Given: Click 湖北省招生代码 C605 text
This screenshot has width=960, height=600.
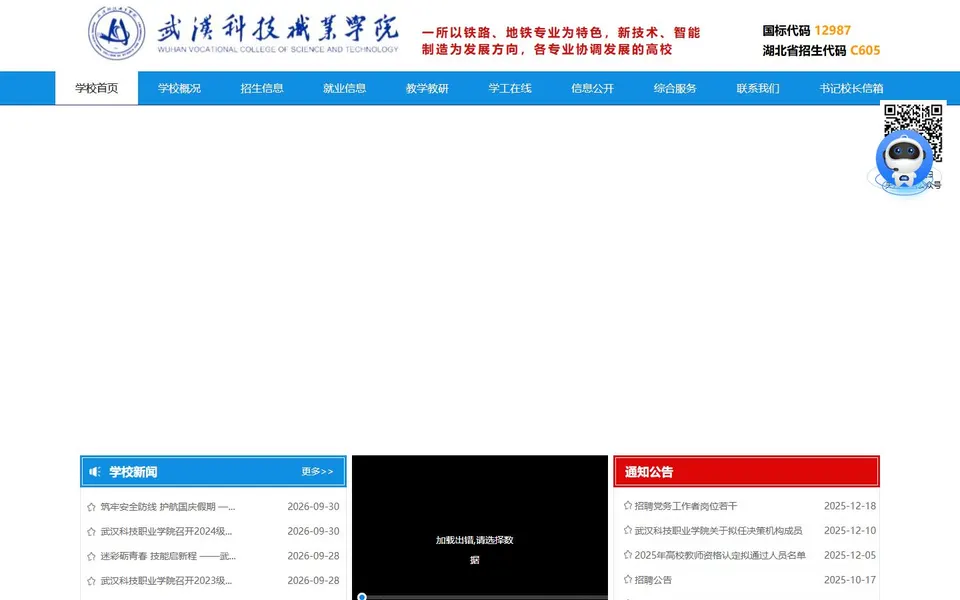Looking at the screenshot, I should pos(821,51).
